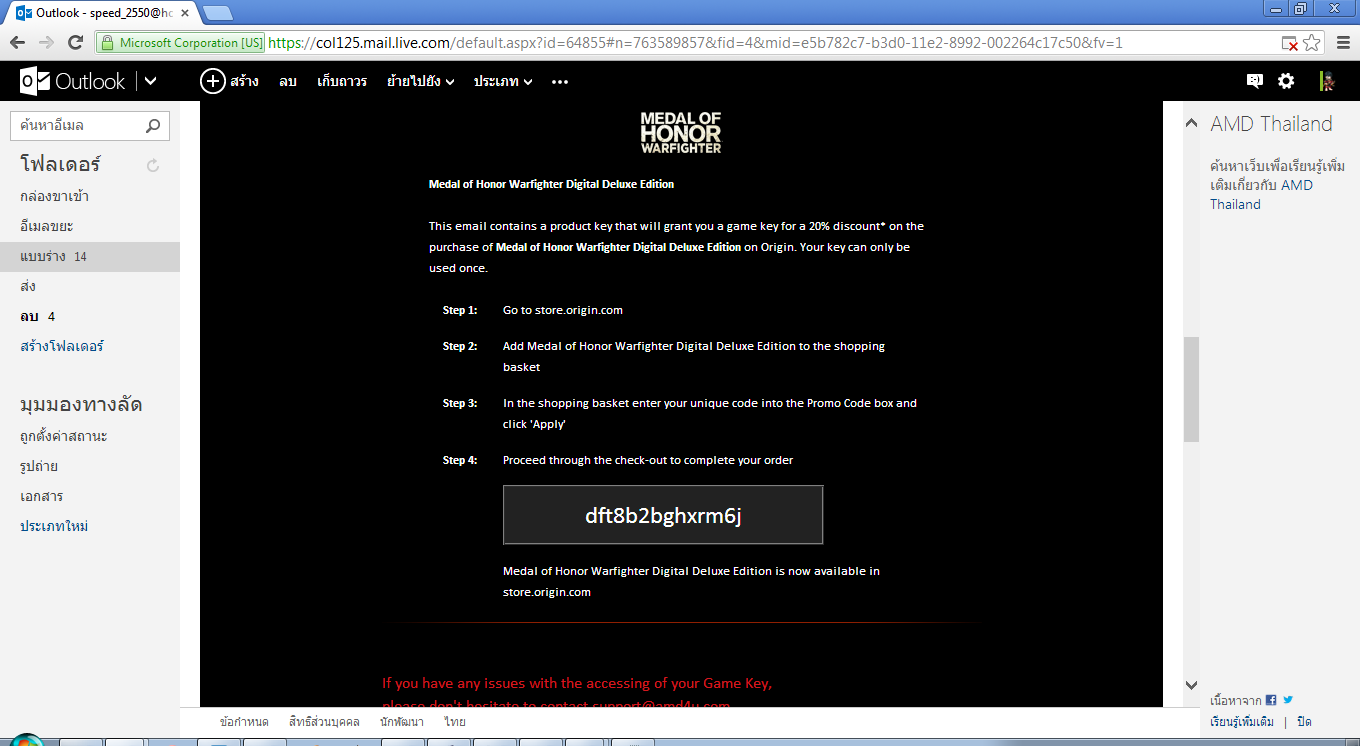
Task: Reload the page with the refresh icon
Action: (75, 43)
